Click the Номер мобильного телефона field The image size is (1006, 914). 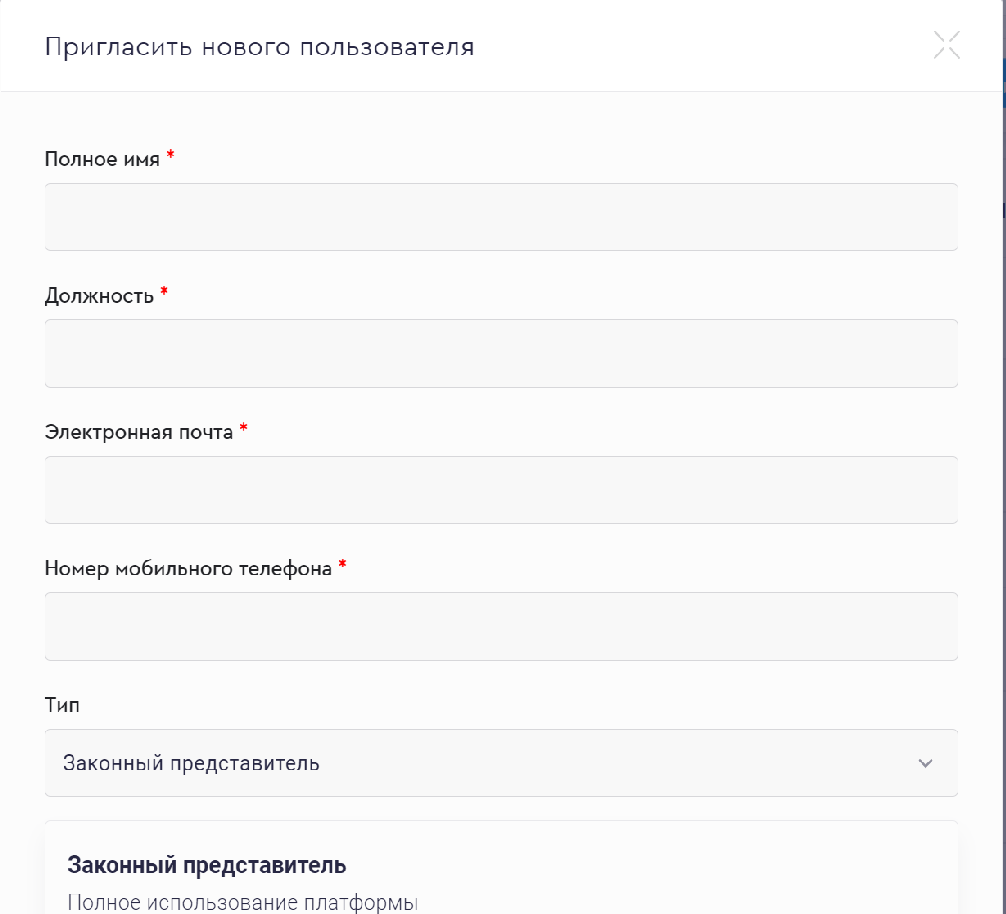coord(501,627)
